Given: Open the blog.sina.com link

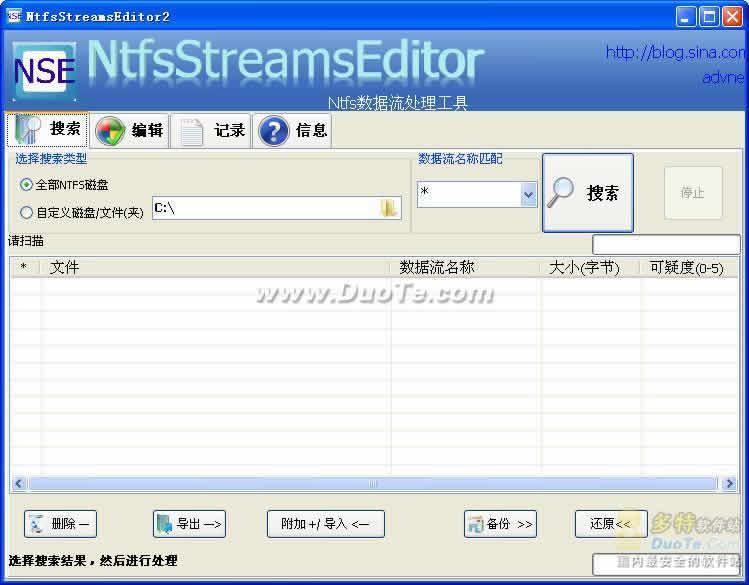Looking at the screenshot, I should pyautogui.click(x=674, y=52).
